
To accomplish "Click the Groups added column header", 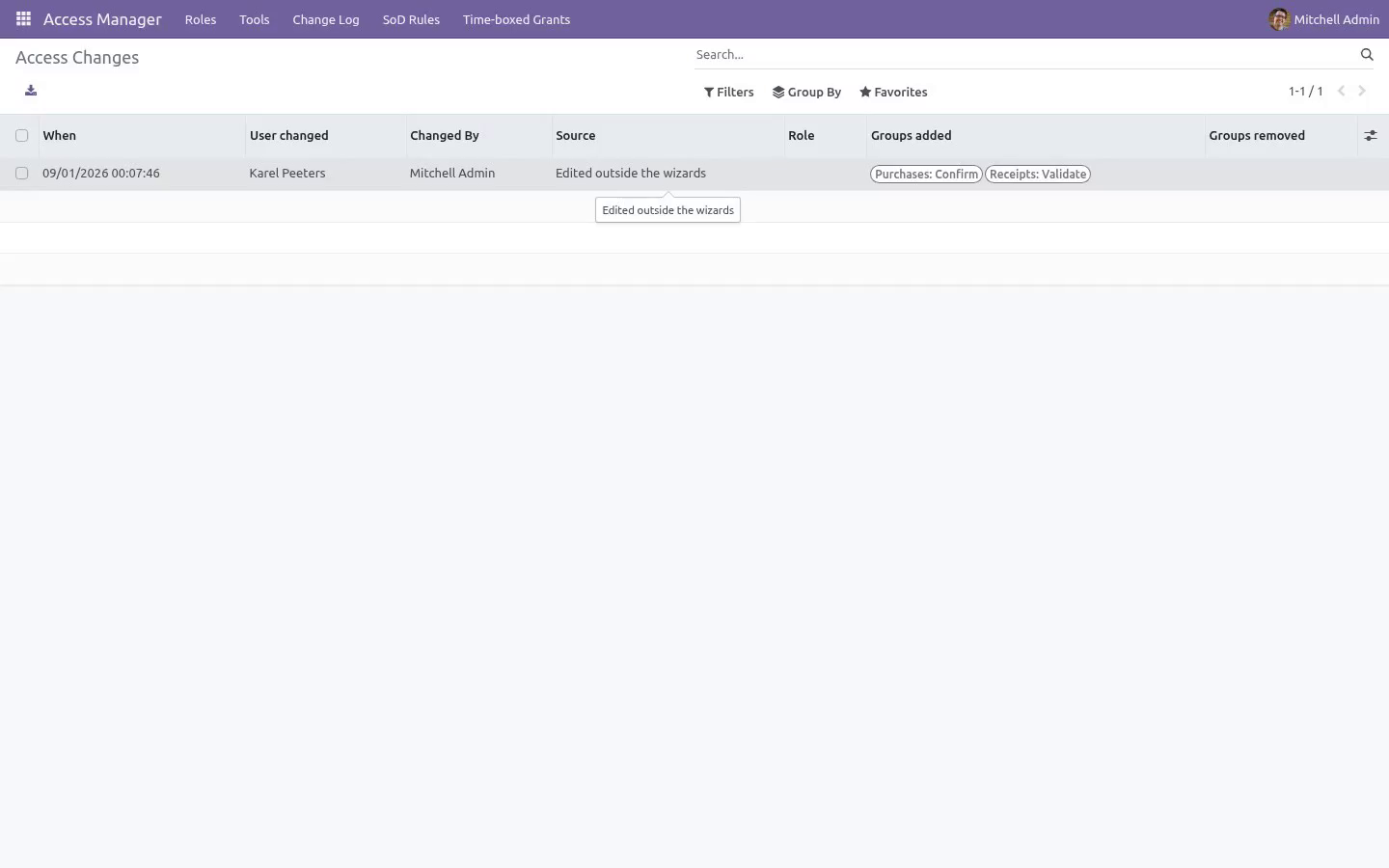I will [x=1036, y=136].
